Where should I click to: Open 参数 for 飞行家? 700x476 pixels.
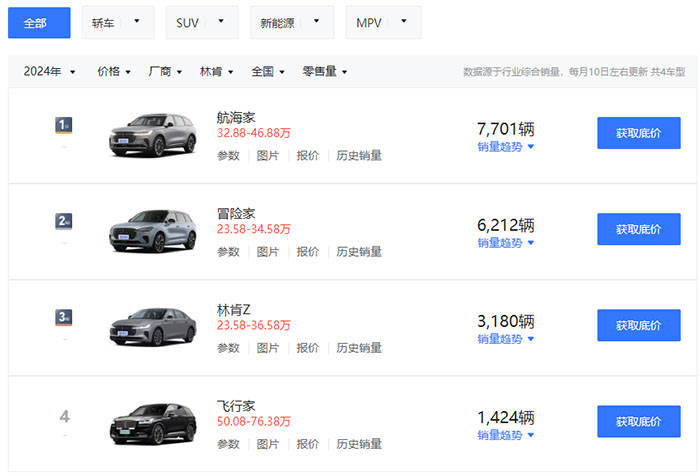click(228, 444)
